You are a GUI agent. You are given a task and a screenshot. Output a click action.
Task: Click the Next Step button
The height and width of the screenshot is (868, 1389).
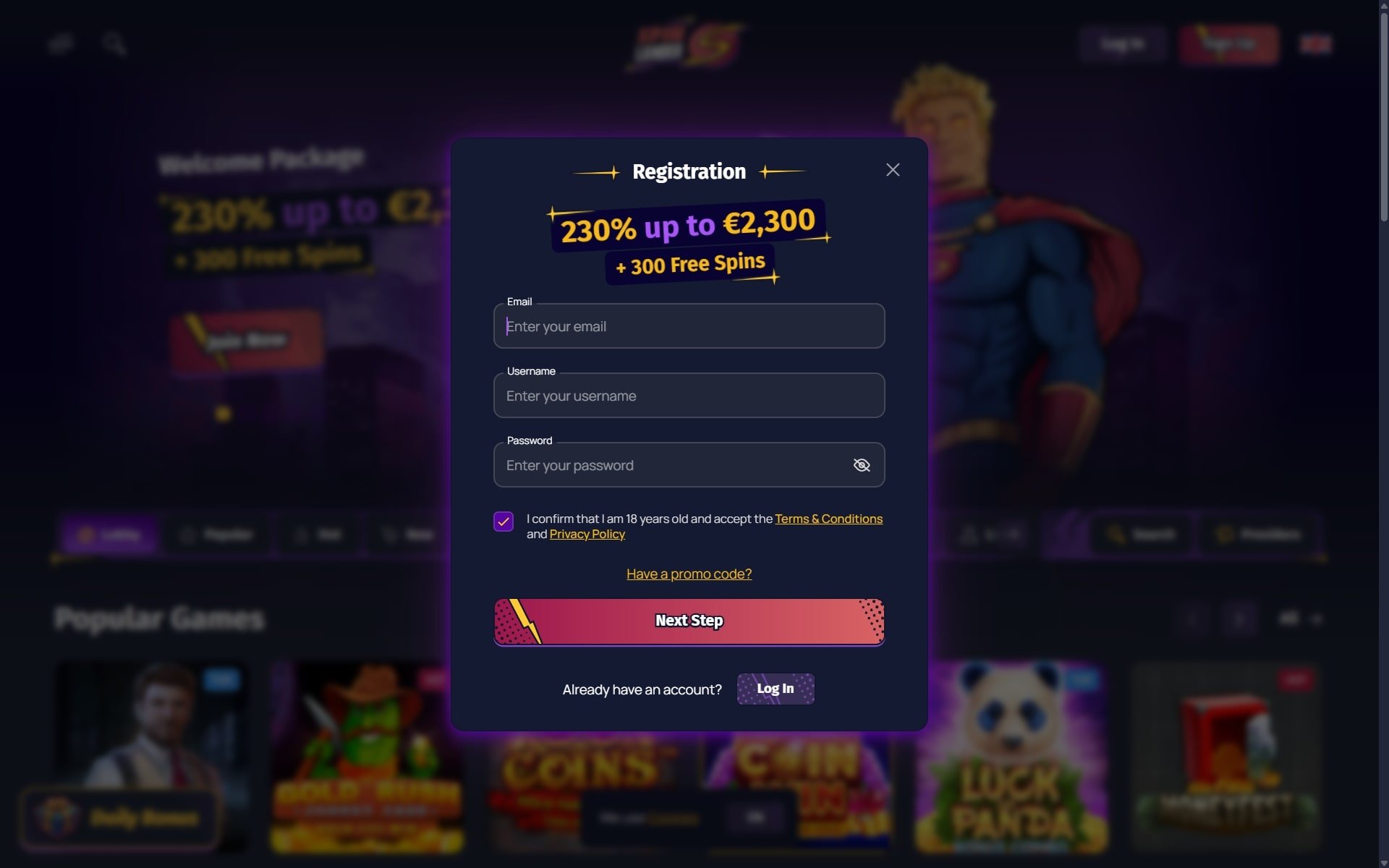[x=689, y=621]
